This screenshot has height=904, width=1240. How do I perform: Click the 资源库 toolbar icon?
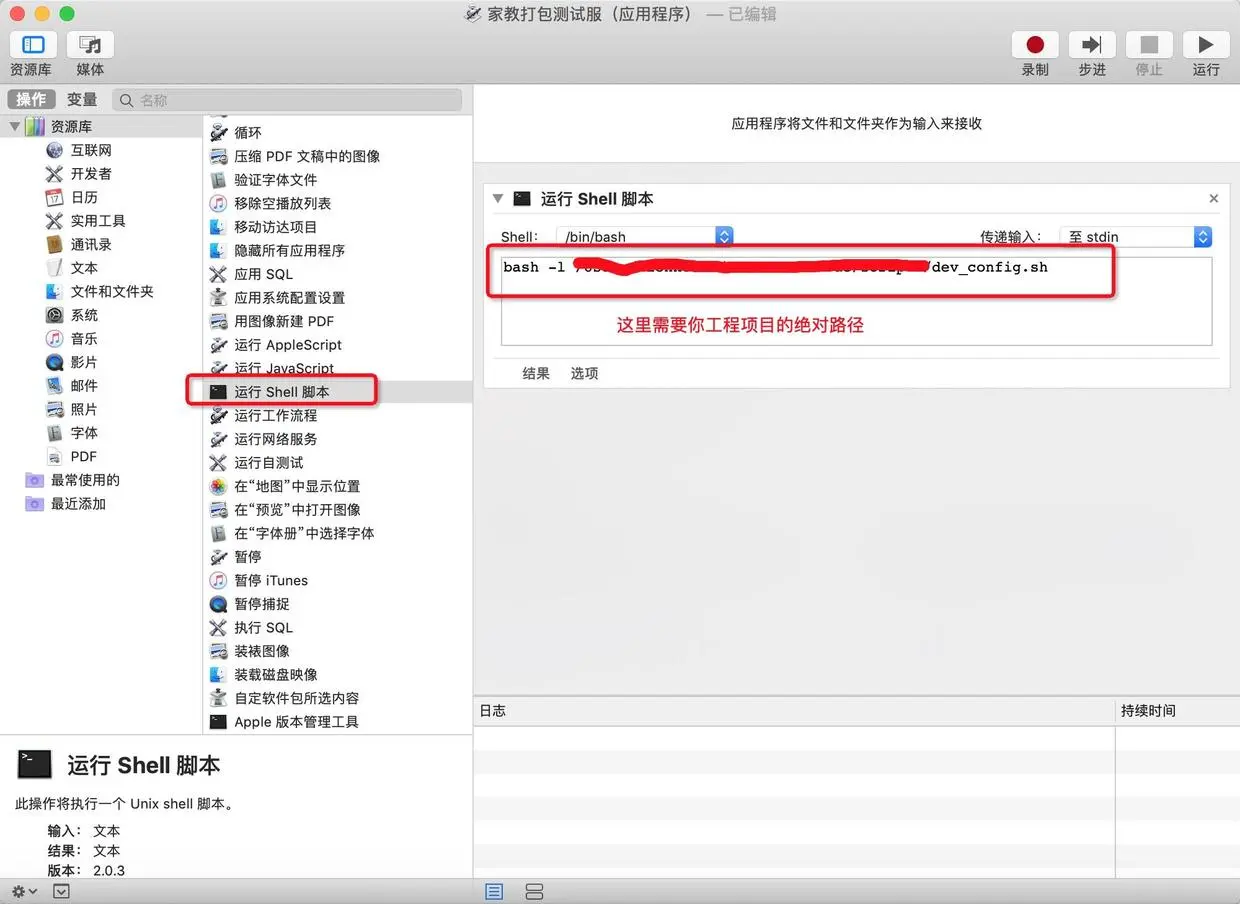click(32, 55)
